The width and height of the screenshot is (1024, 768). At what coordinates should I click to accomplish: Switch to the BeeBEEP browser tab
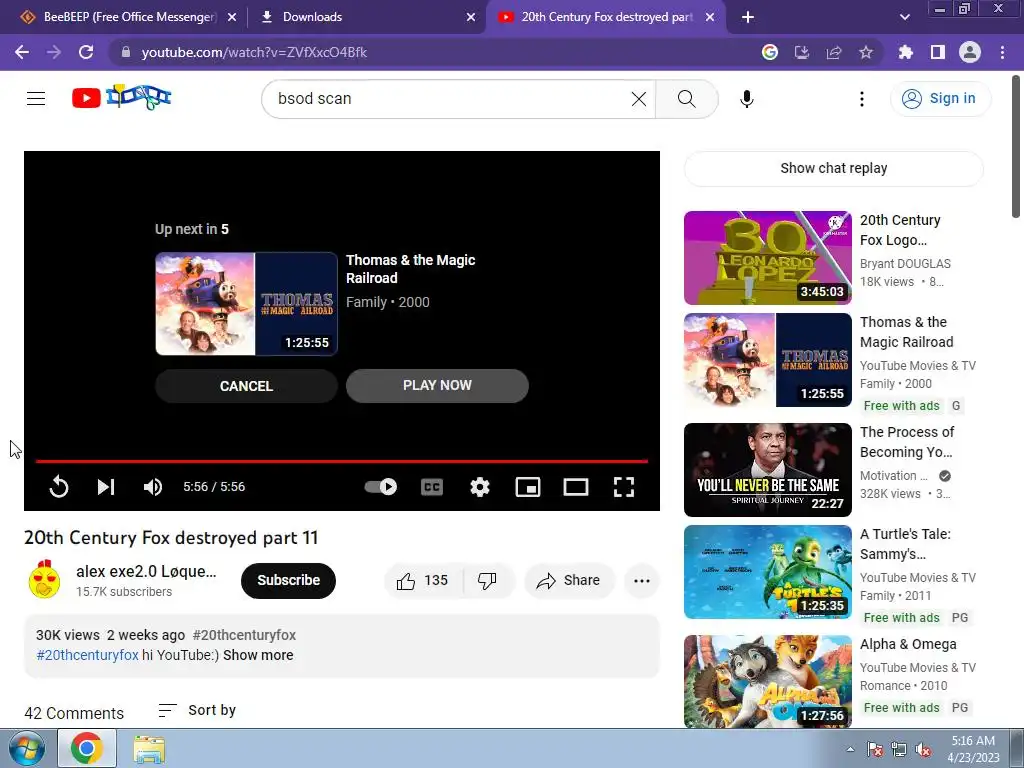point(118,17)
